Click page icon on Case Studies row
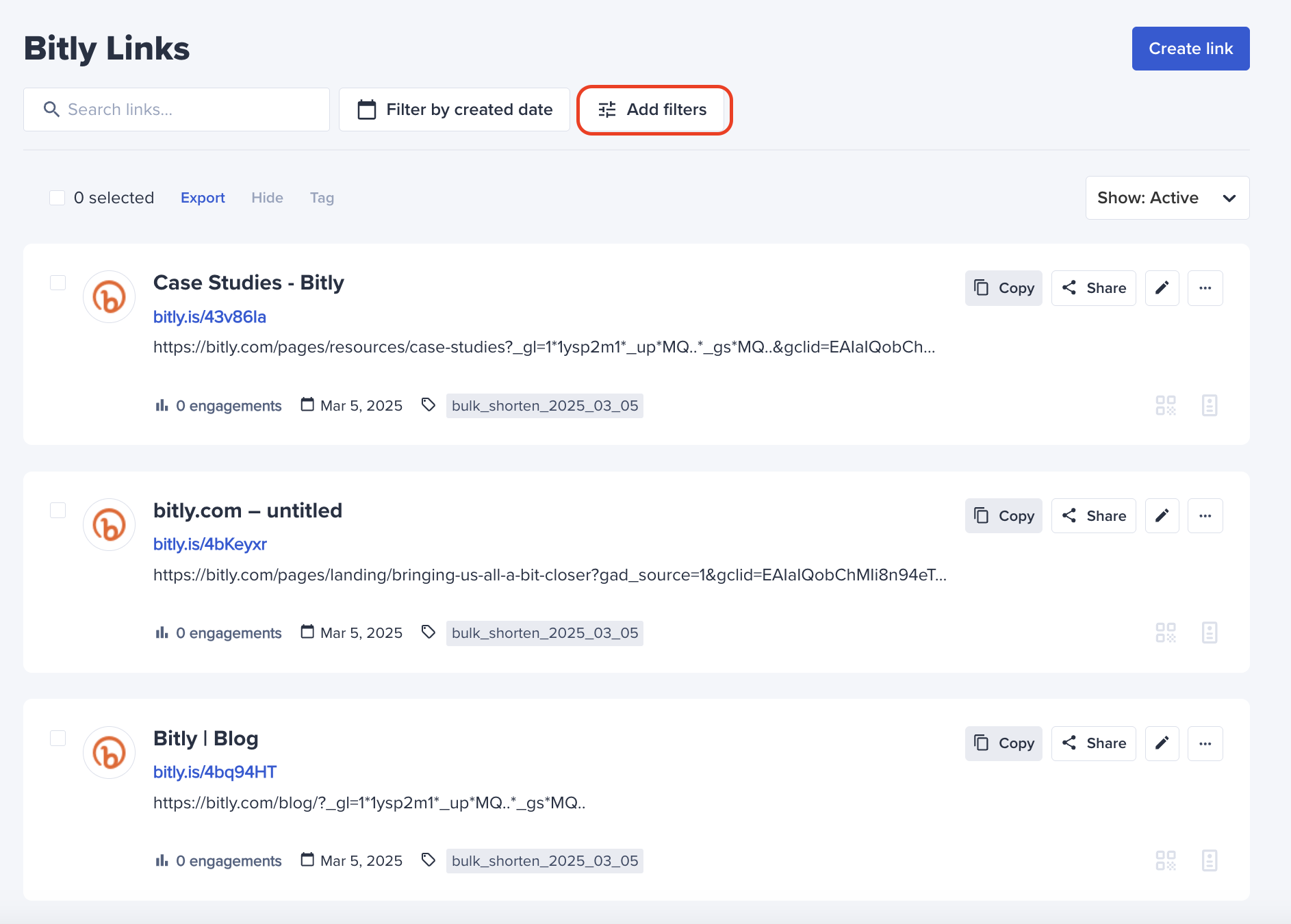This screenshot has height=924, width=1291. (x=1210, y=405)
